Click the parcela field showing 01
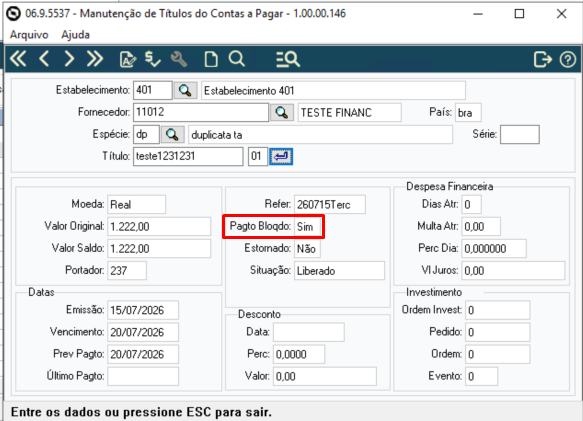583x421 pixels. pyautogui.click(x=258, y=156)
